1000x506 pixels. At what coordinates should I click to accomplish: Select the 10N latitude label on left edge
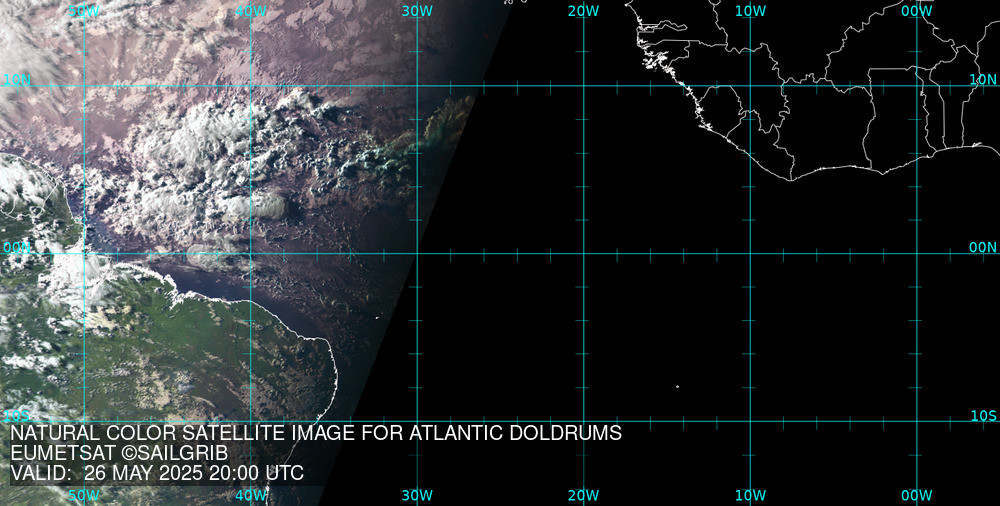click(x=17, y=80)
